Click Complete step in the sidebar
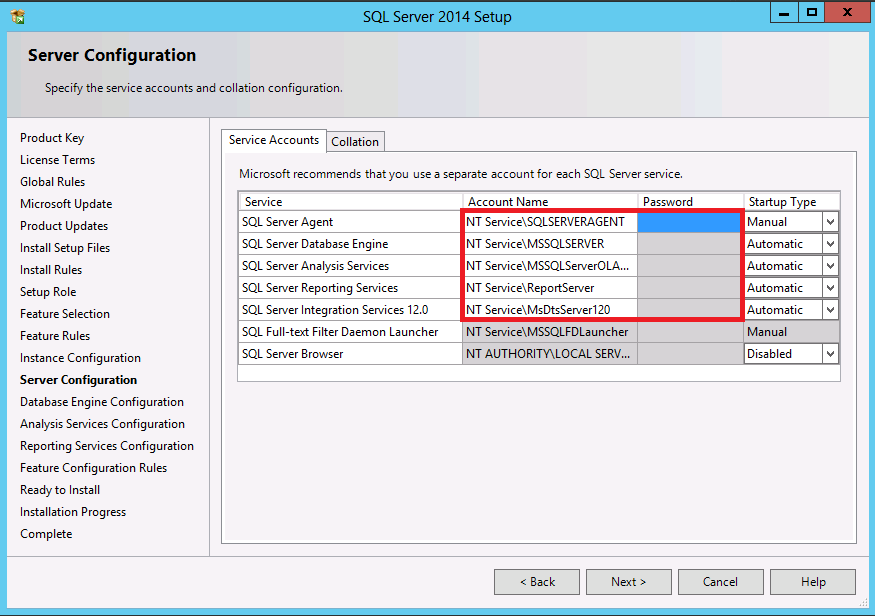875x616 pixels. 46,534
